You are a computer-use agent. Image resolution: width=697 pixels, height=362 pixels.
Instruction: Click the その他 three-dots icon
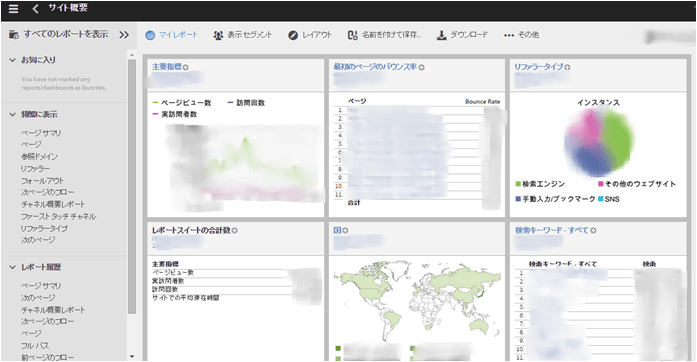pyautogui.click(x=509, y=35)
